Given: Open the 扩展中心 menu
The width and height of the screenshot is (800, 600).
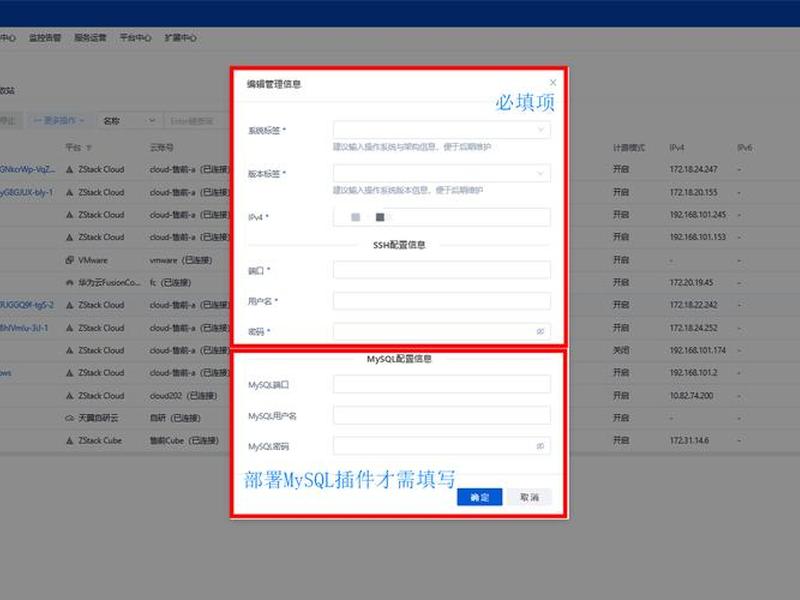Looking at the screenshot, I should 181,38.
